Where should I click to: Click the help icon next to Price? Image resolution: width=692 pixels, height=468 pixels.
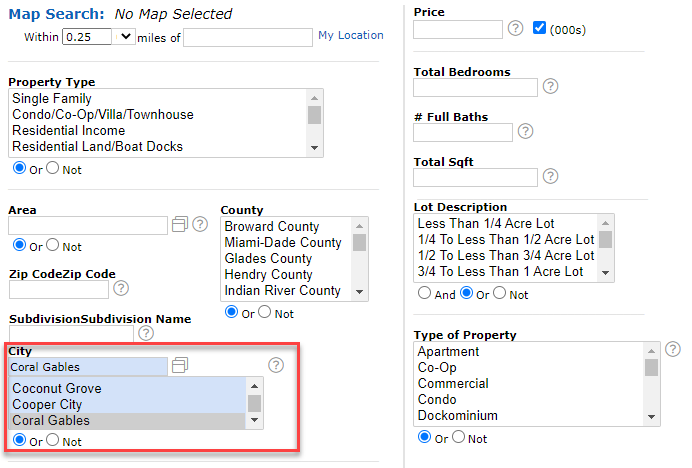[x=515, y=28]
